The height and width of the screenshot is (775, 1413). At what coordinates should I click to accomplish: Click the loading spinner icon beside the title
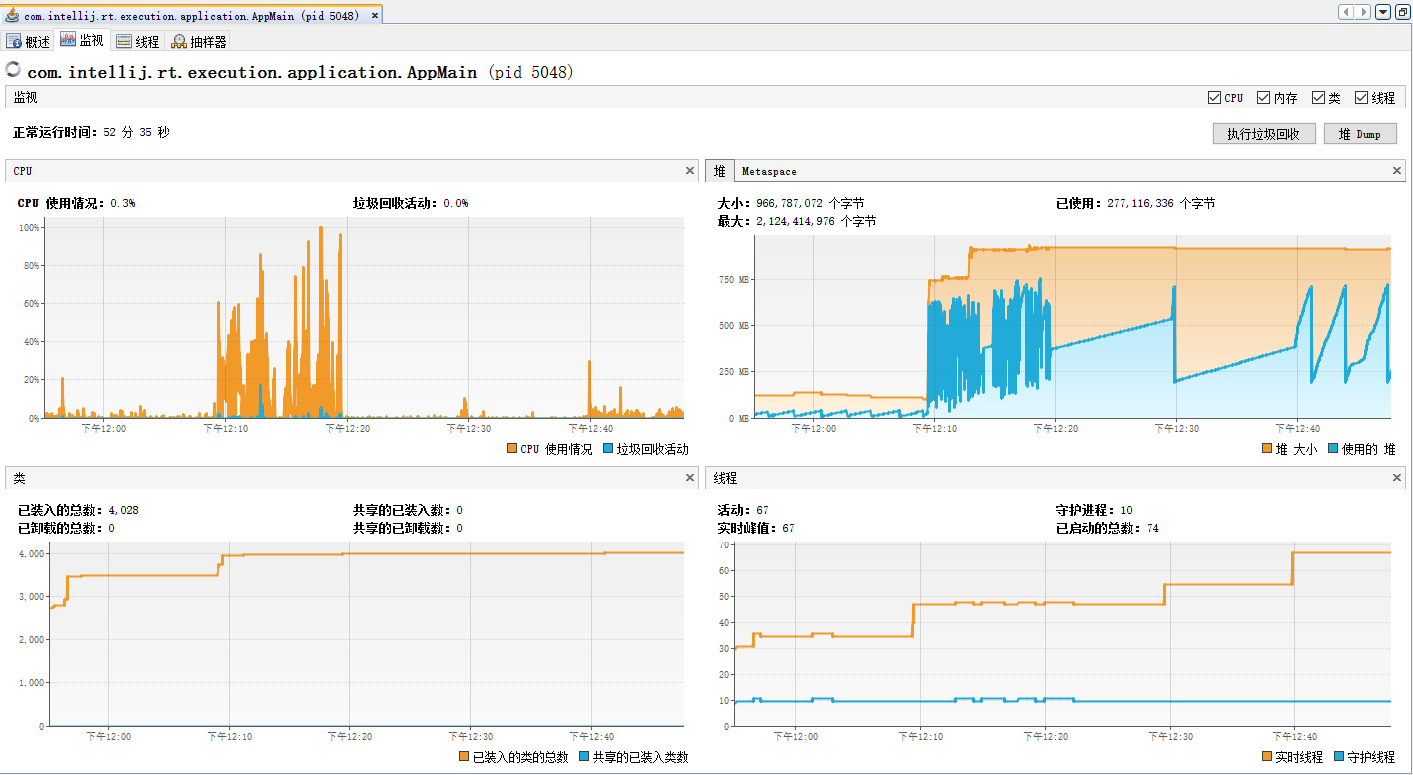tap(13, 70)
